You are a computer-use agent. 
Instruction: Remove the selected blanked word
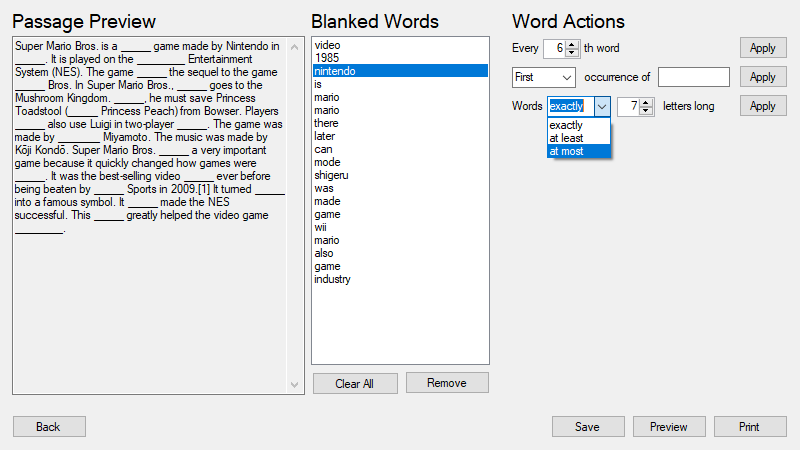[447, 383]
